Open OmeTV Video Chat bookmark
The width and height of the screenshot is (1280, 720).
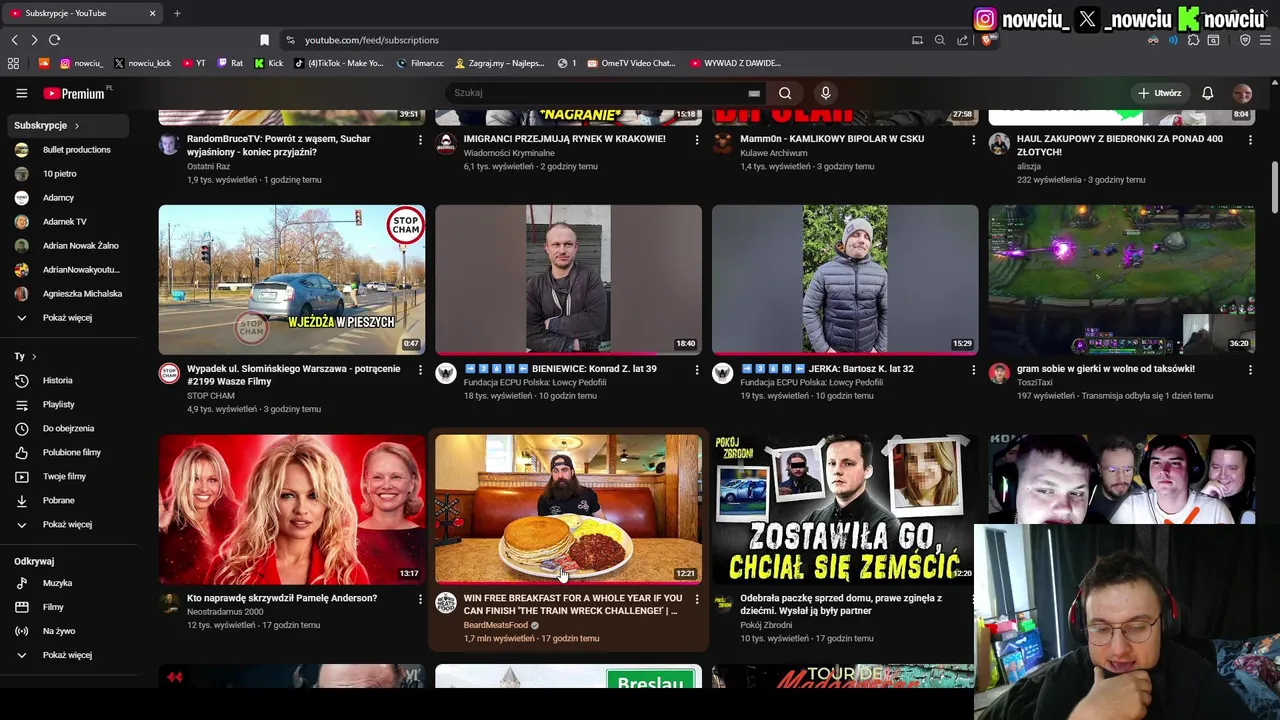click(631, 63)
